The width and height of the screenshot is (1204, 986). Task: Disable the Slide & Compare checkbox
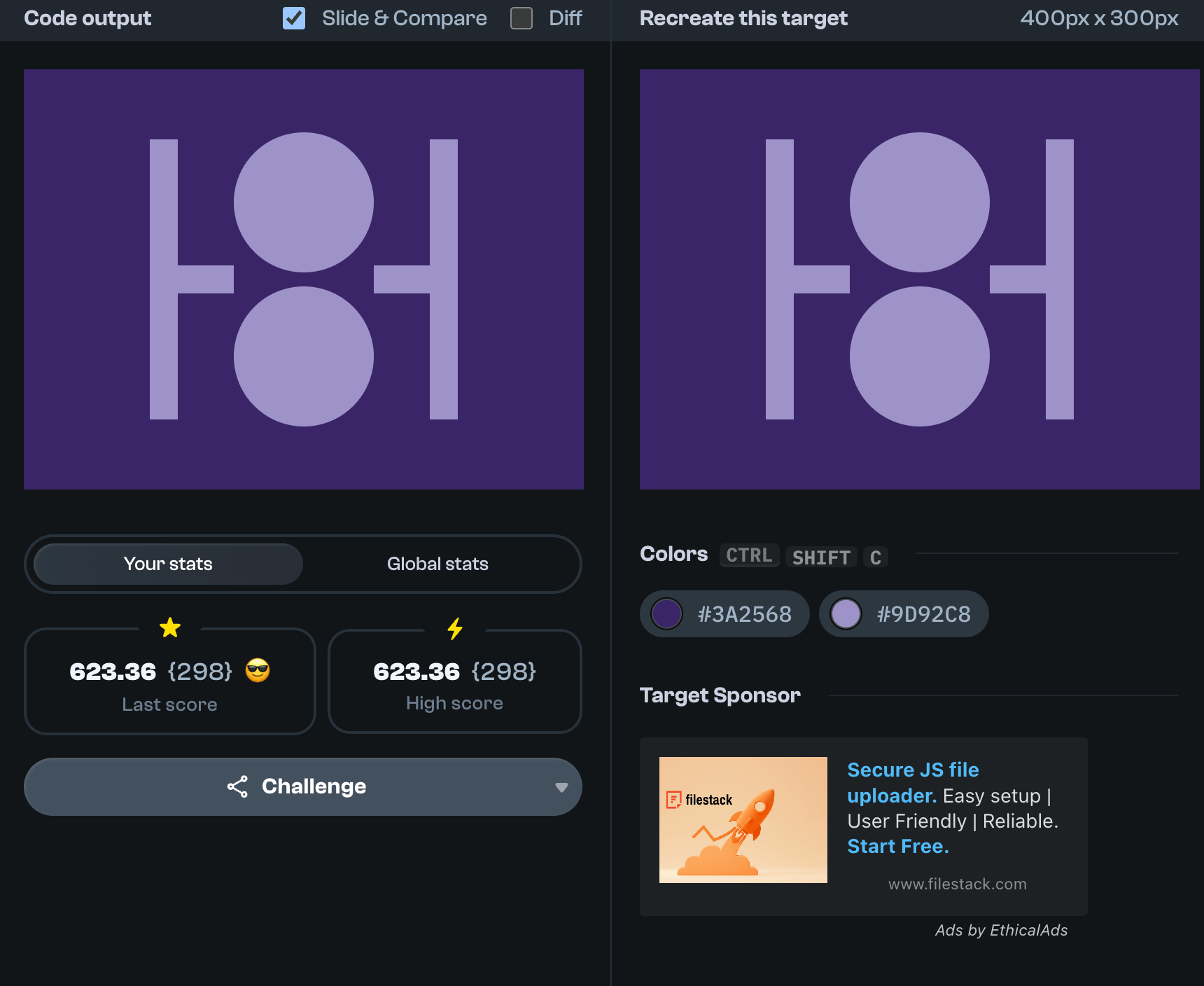click(x=294, y=18)
